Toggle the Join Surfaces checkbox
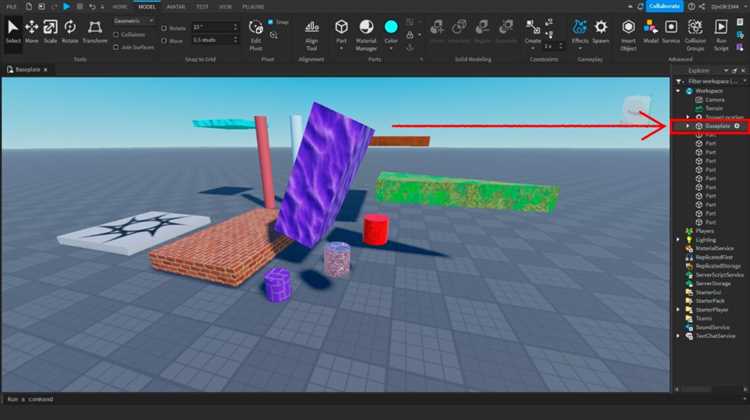750x420 pixels. [116, 47]
